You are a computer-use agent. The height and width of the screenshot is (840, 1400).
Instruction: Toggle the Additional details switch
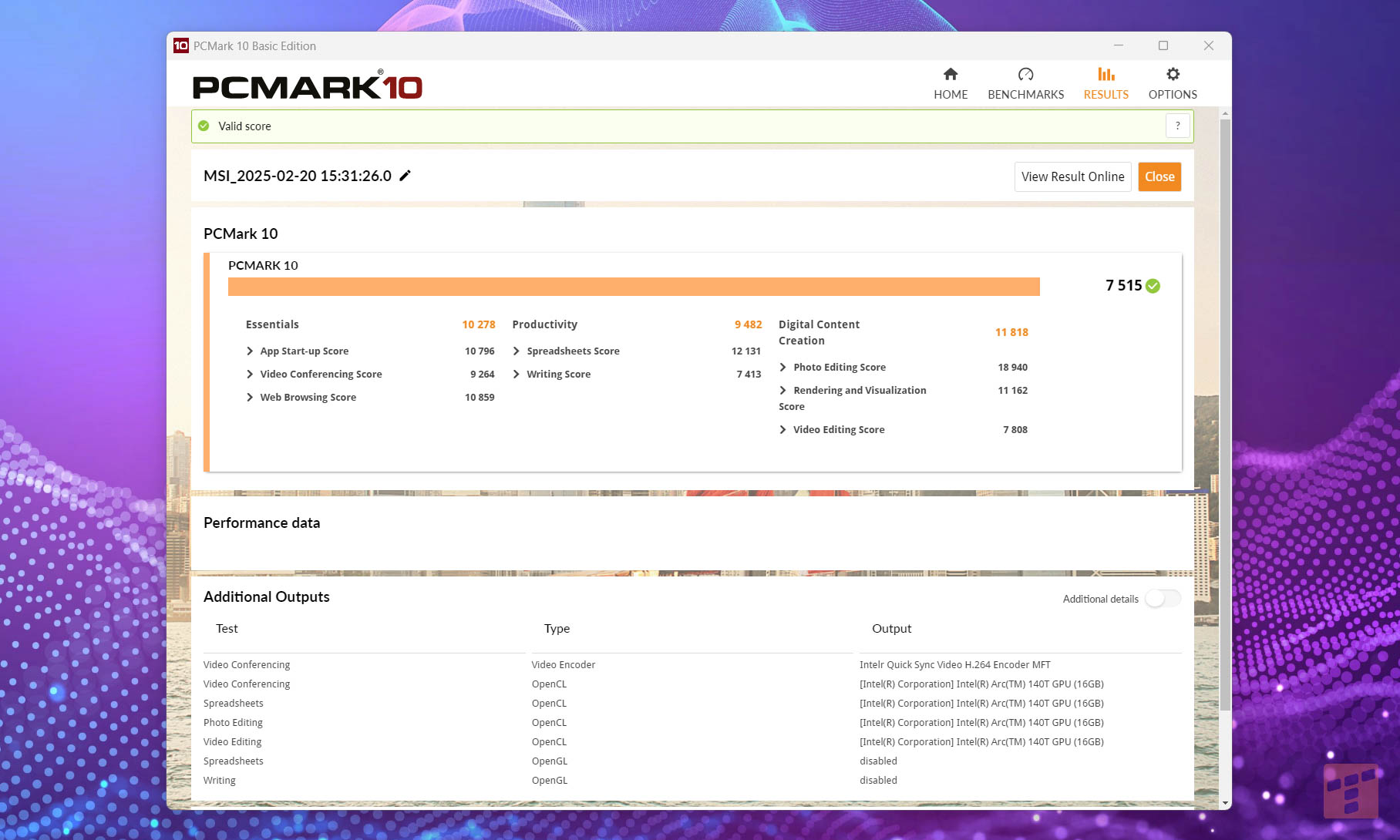pyautogui.click(x=1163, y=599)
